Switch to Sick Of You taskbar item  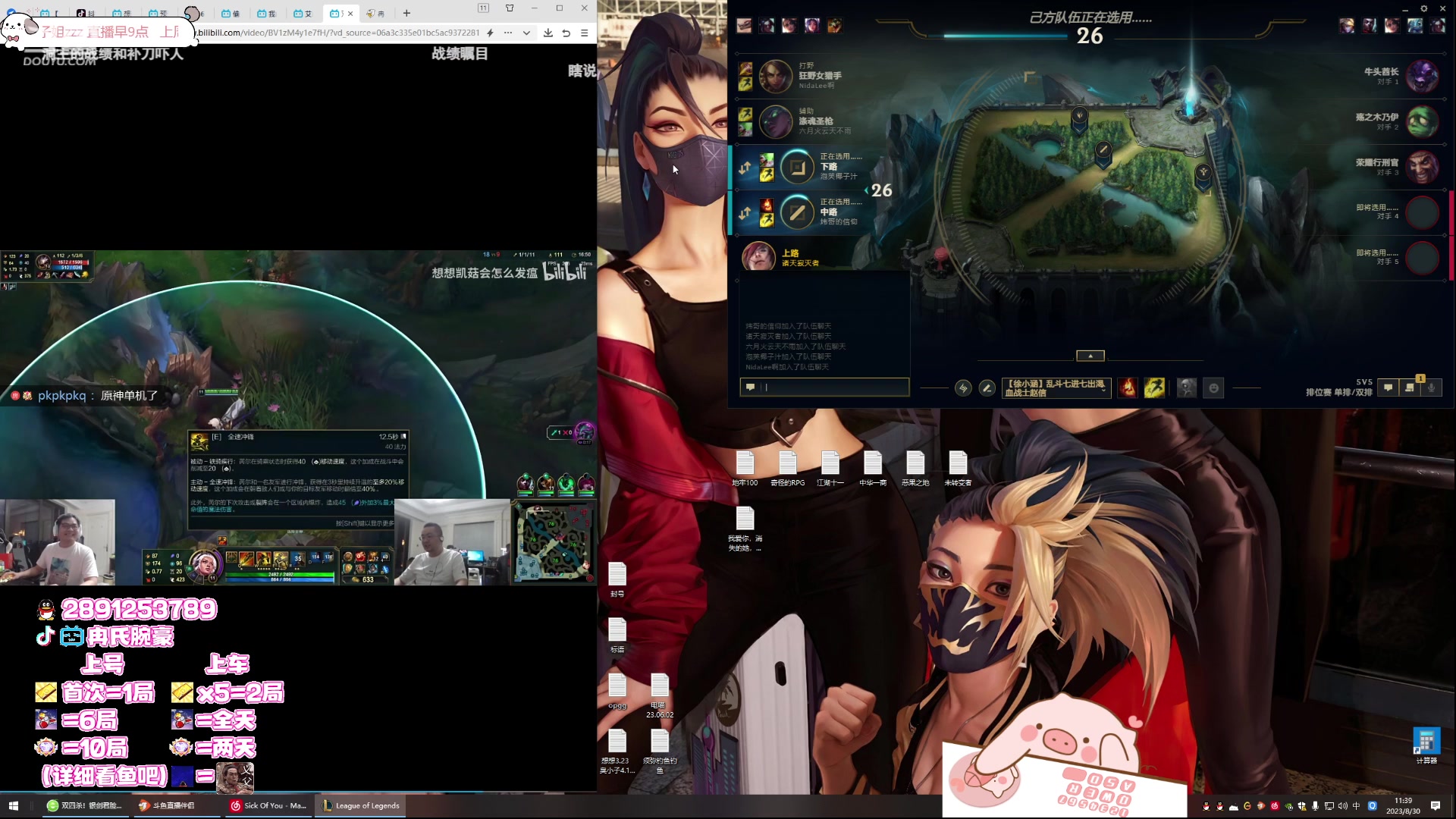pyautogui.click(x=268, y=805)
